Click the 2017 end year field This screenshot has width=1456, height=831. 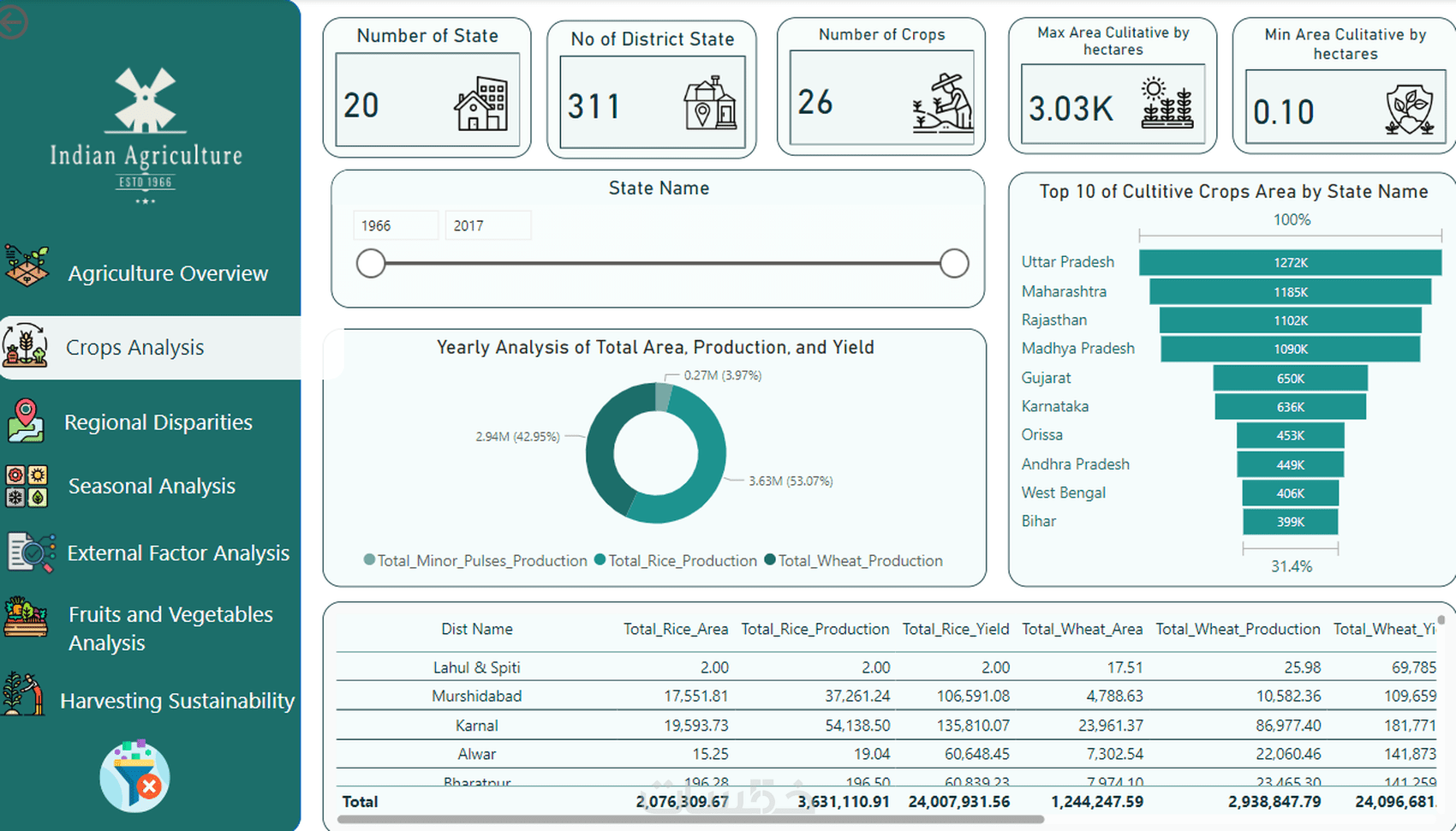point(488,225)
